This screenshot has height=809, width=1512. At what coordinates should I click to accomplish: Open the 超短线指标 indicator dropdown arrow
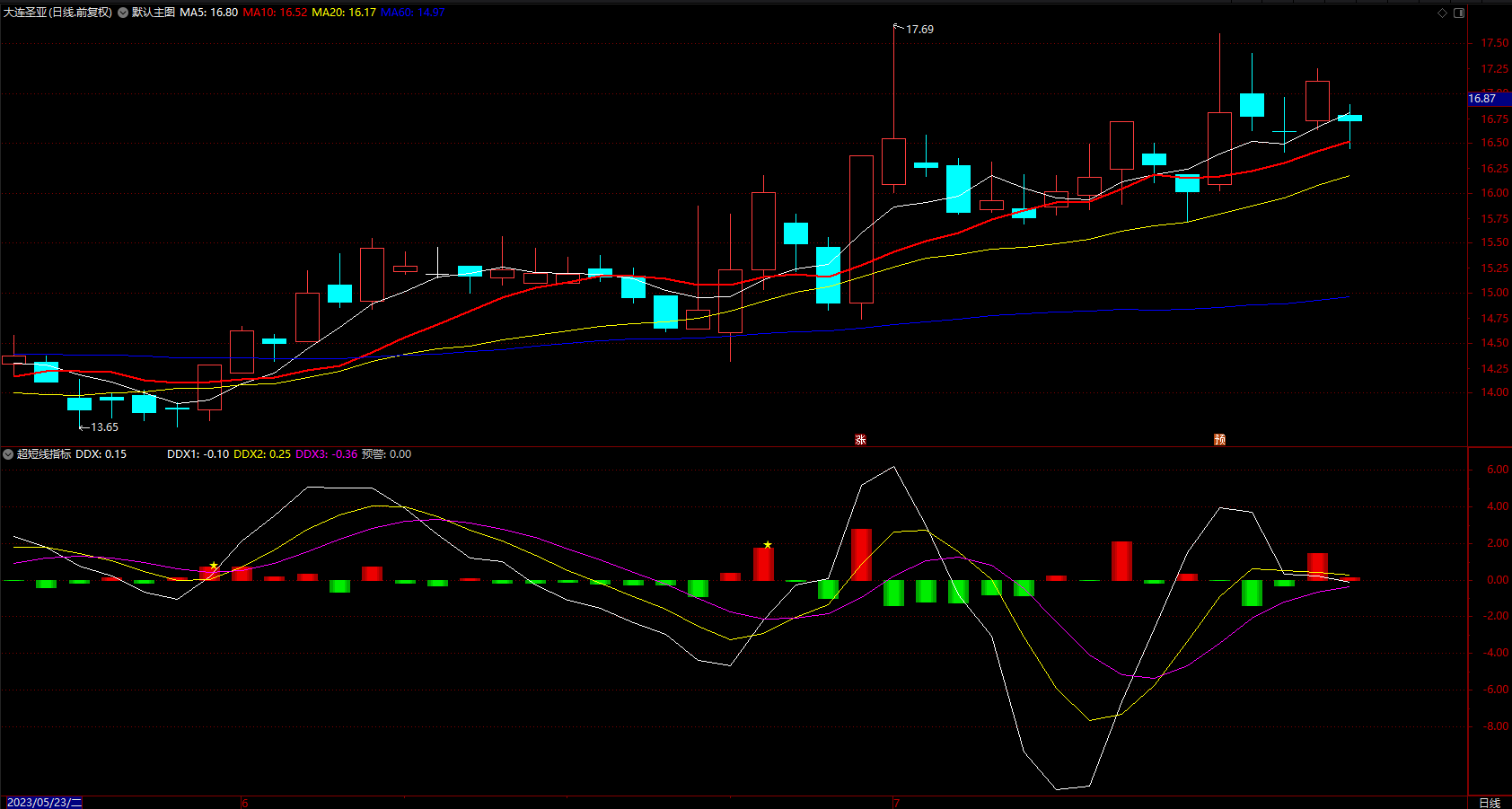coord(8,454)
